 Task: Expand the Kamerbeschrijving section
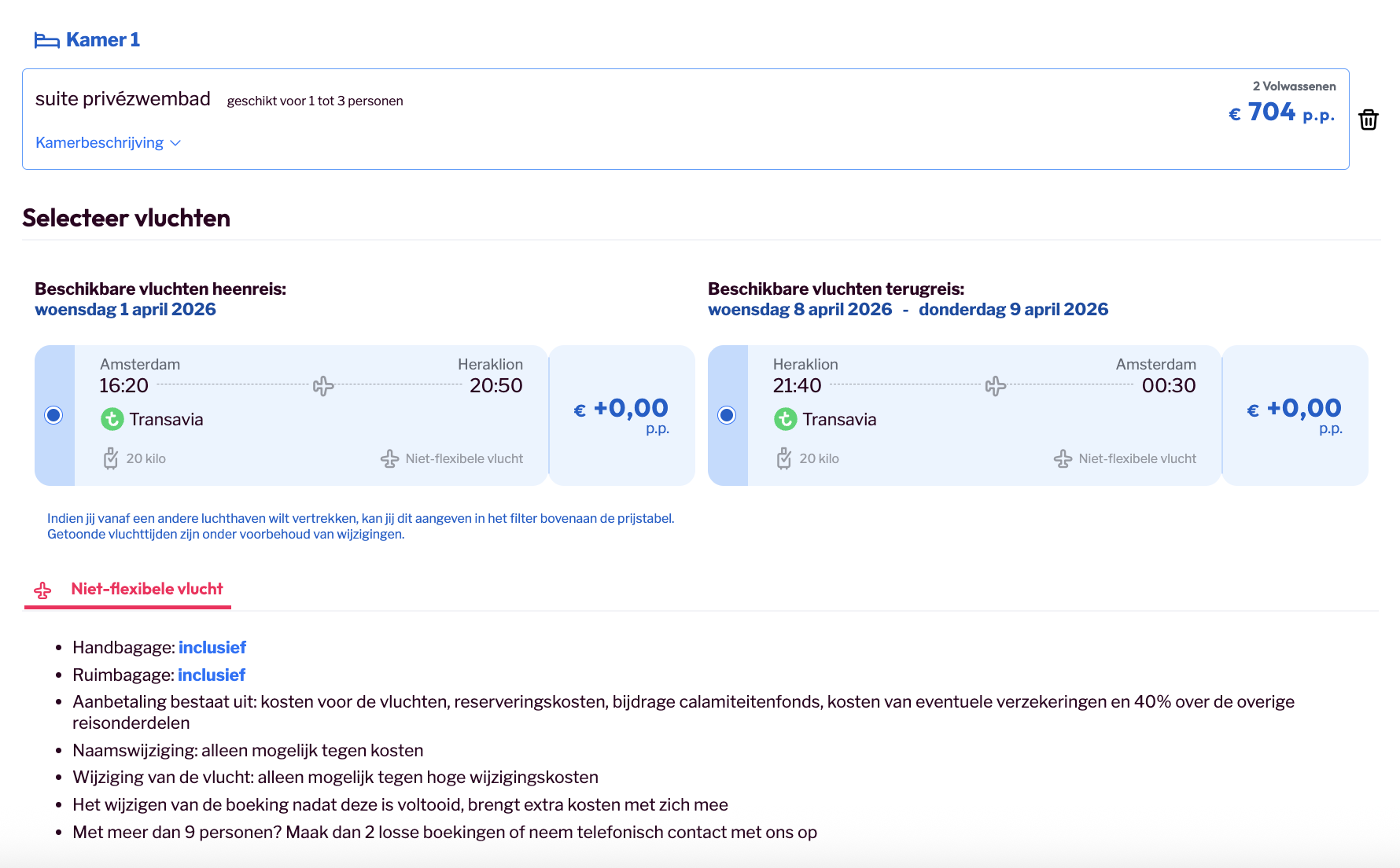click(100, 142)
